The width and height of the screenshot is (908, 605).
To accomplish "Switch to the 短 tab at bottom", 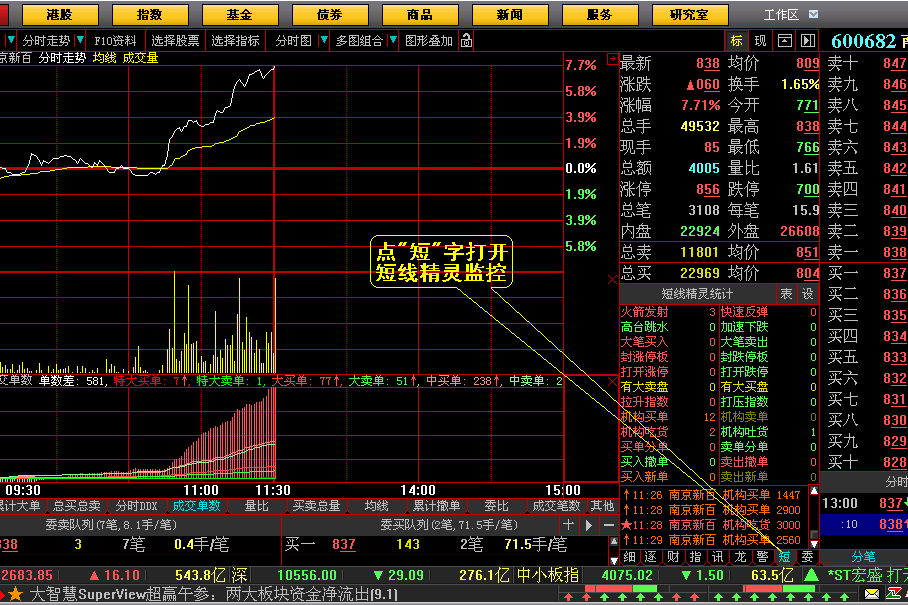I will coord(784,557).
